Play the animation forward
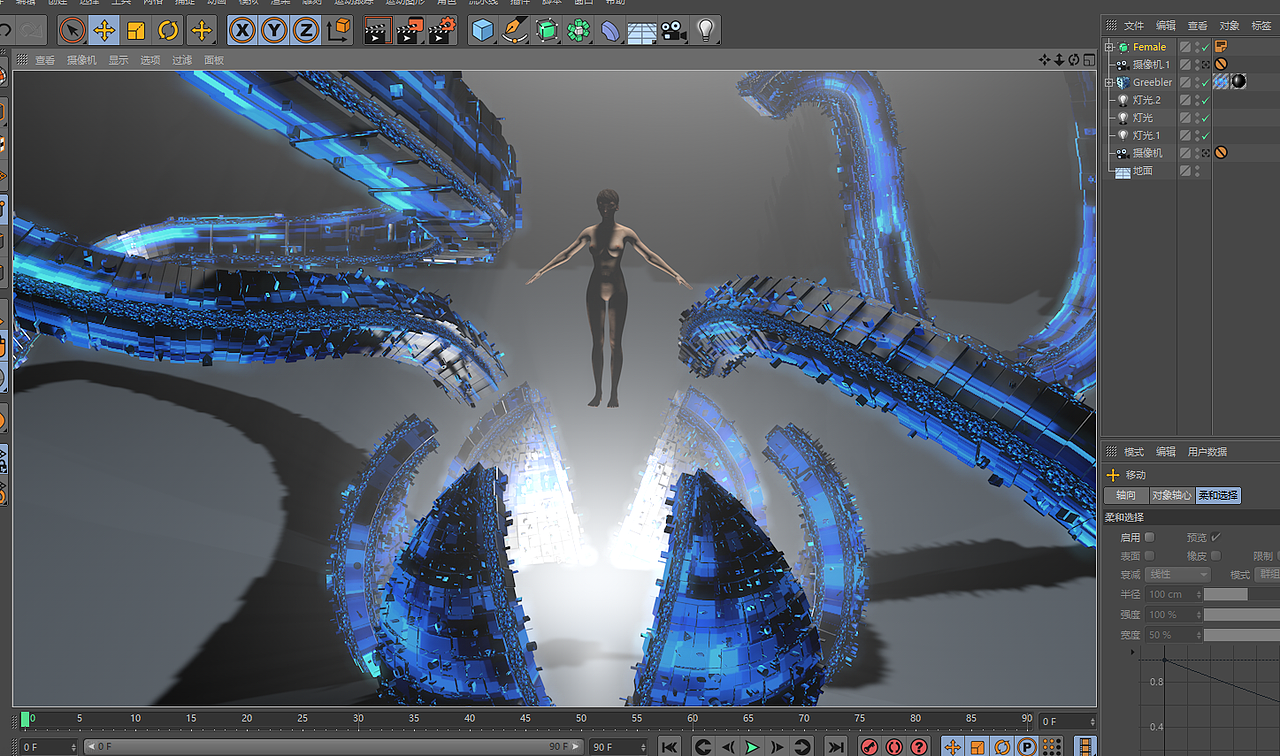1280x756 pixels. [752, 747]
